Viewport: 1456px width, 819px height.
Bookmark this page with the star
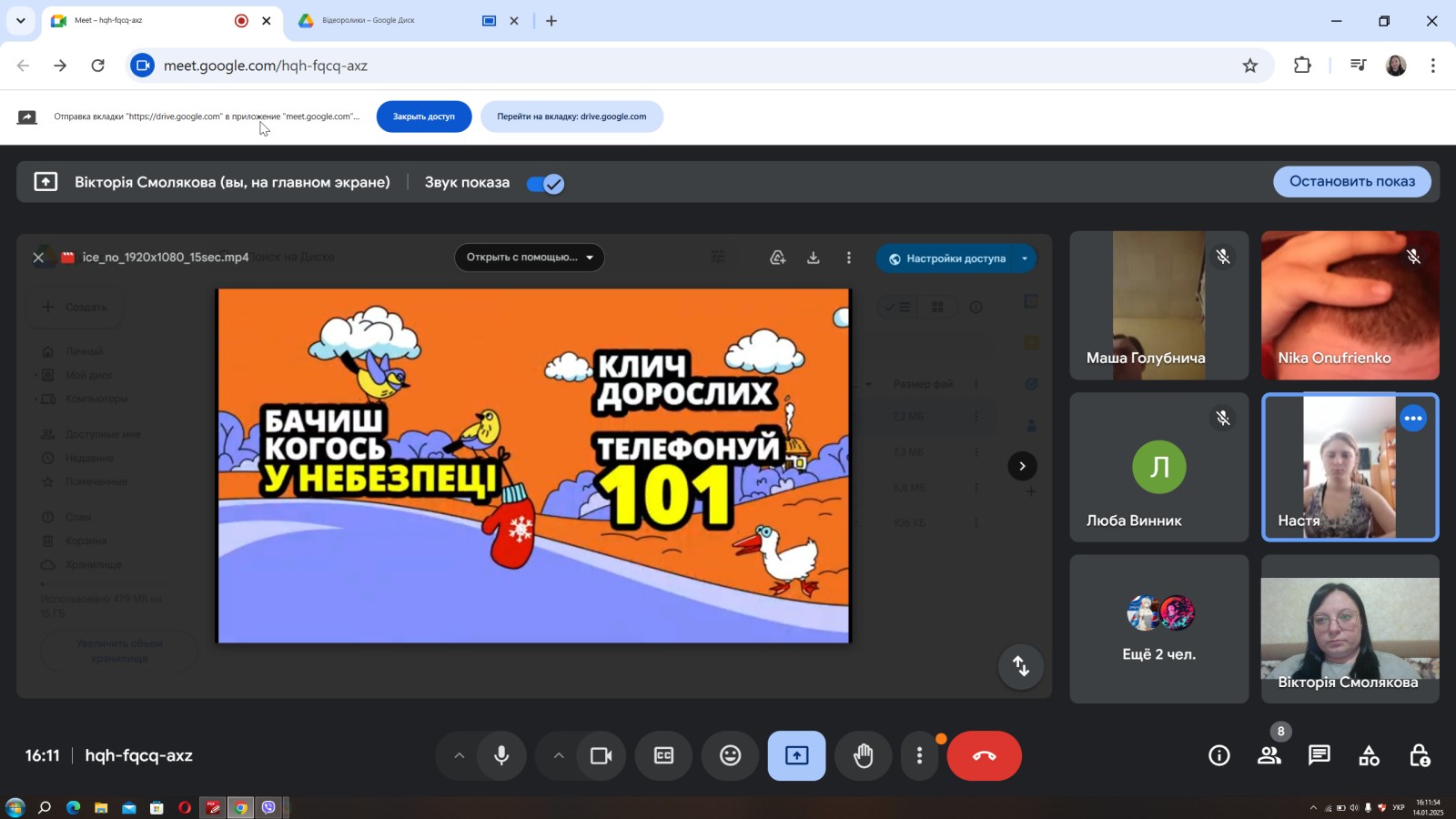[x=1250, y=66]
